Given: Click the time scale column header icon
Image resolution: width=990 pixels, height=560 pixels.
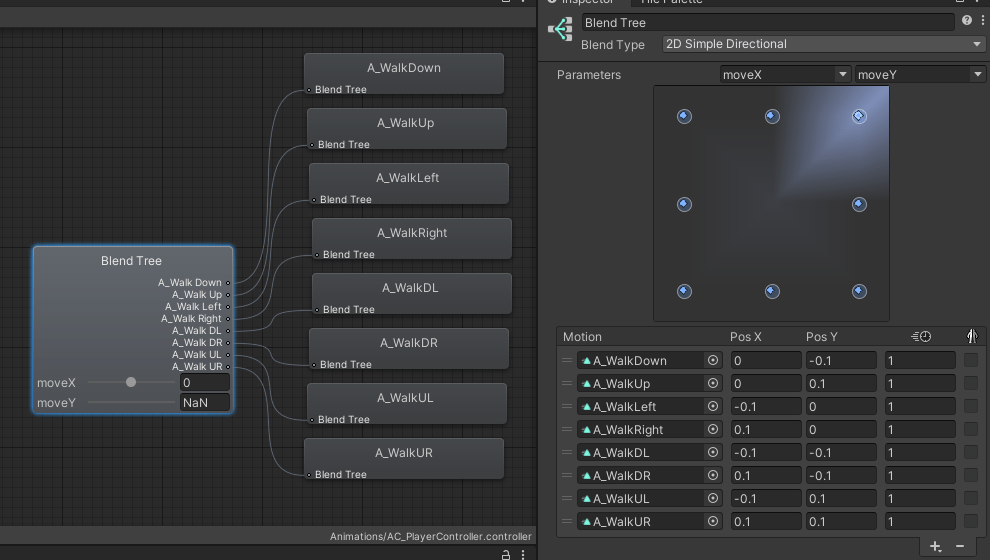Looking at the screenshot, I should 921,337.
